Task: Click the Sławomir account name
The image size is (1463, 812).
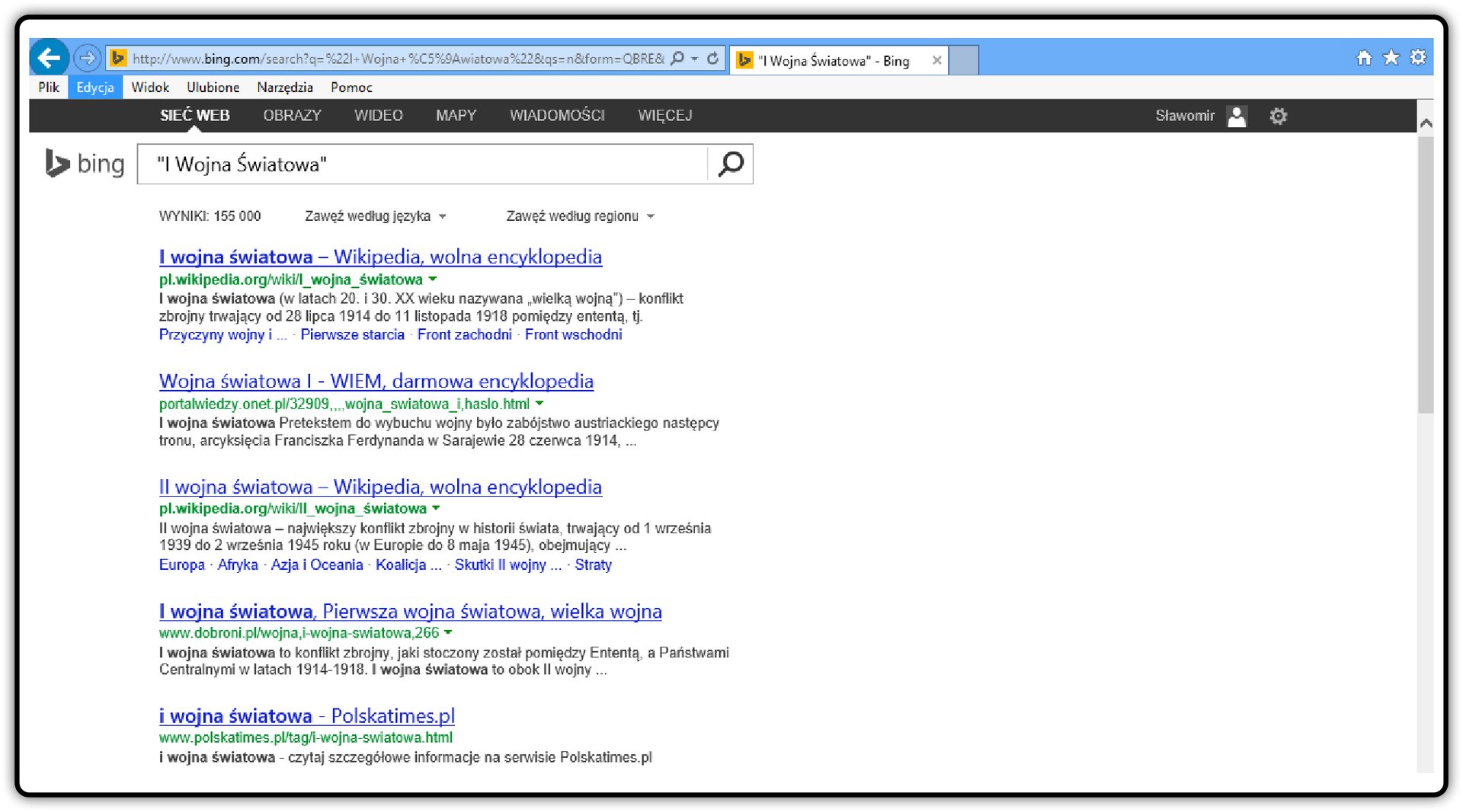Action: 1185,116
